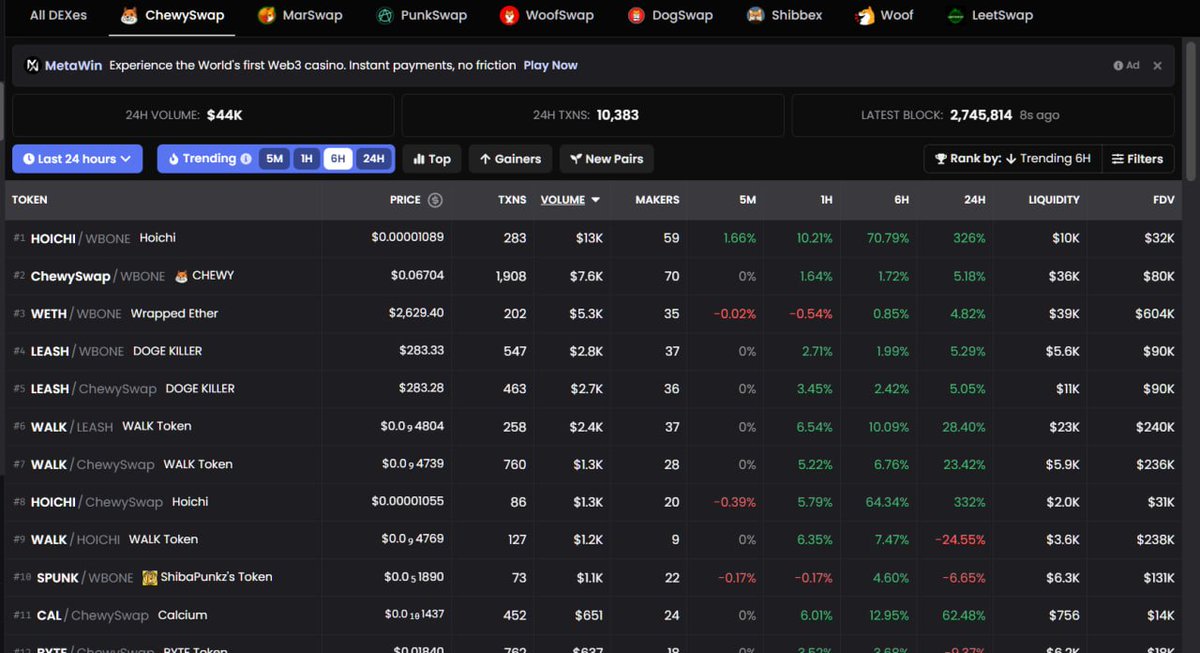The image size is (1200, 653).
Task: Switch to the Shibbex tab
Action: click(785, 16)
